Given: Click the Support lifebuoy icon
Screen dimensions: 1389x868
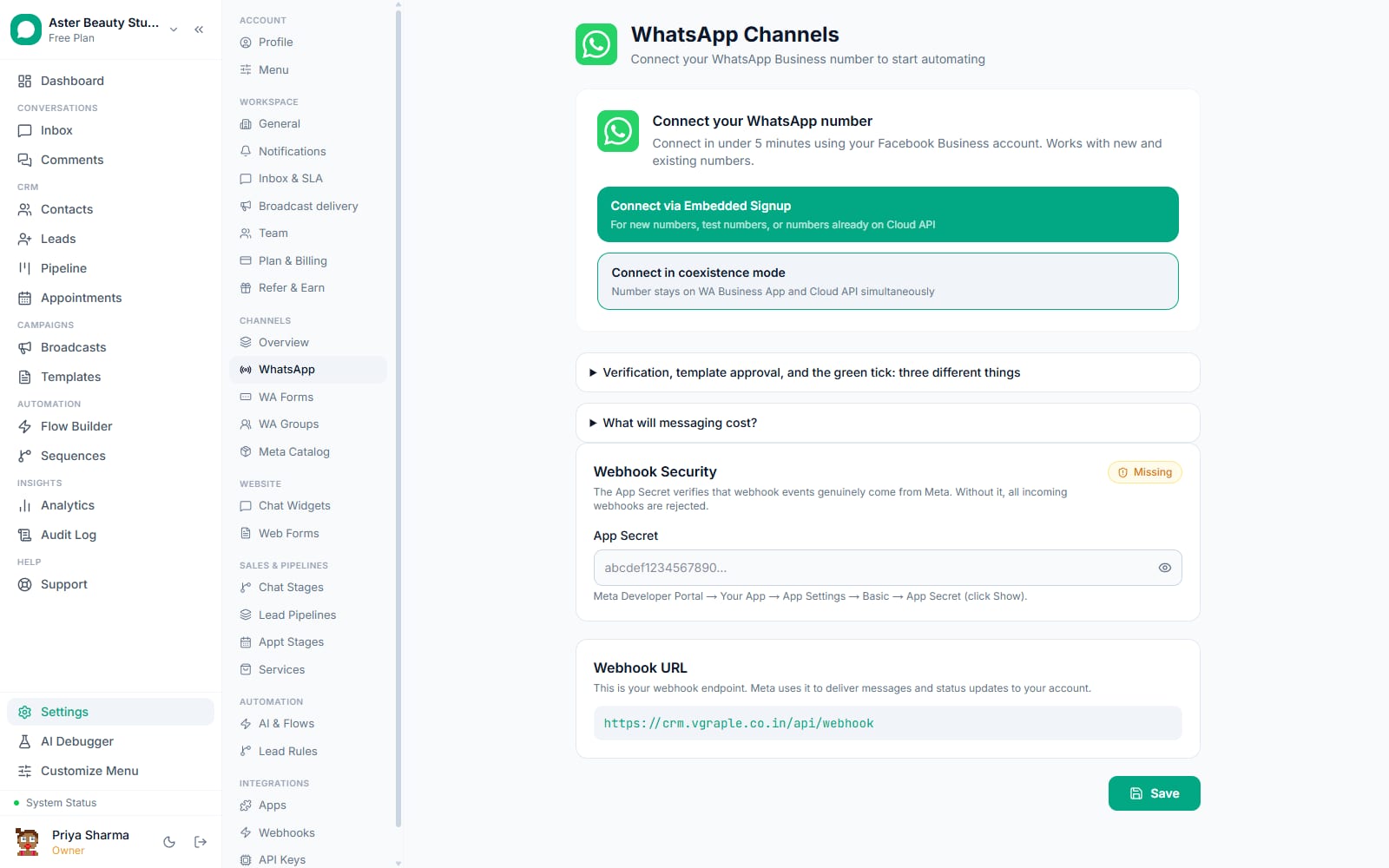Looking at the screenshot, I should 24,584.
